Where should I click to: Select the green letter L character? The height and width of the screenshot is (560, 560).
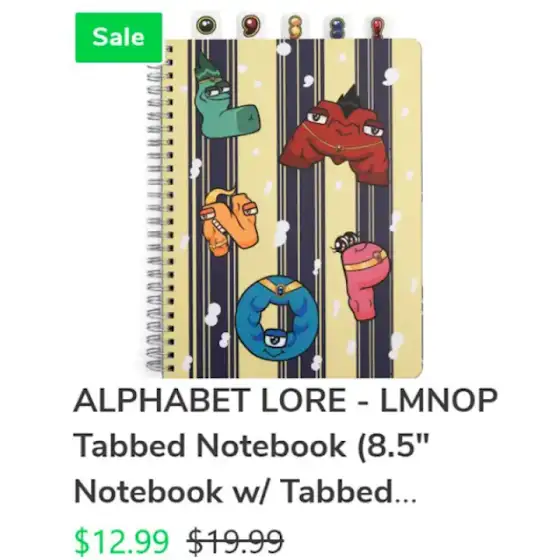click(x=224, y=96)
